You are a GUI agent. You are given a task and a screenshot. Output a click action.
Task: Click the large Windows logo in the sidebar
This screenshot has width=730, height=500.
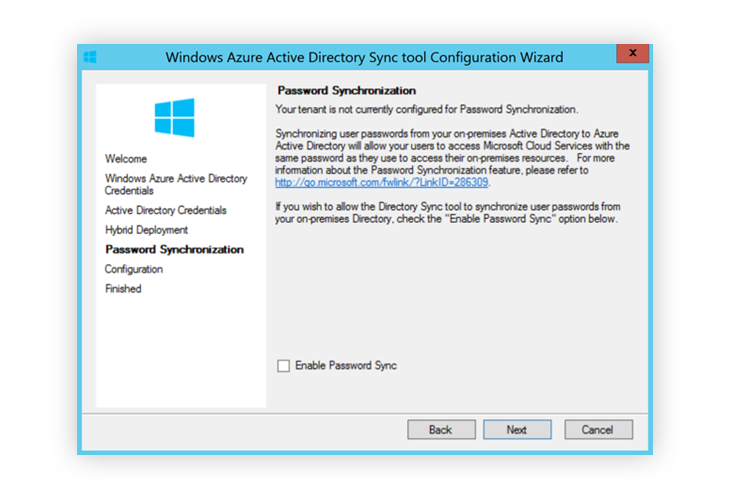[x=174, y=117]
